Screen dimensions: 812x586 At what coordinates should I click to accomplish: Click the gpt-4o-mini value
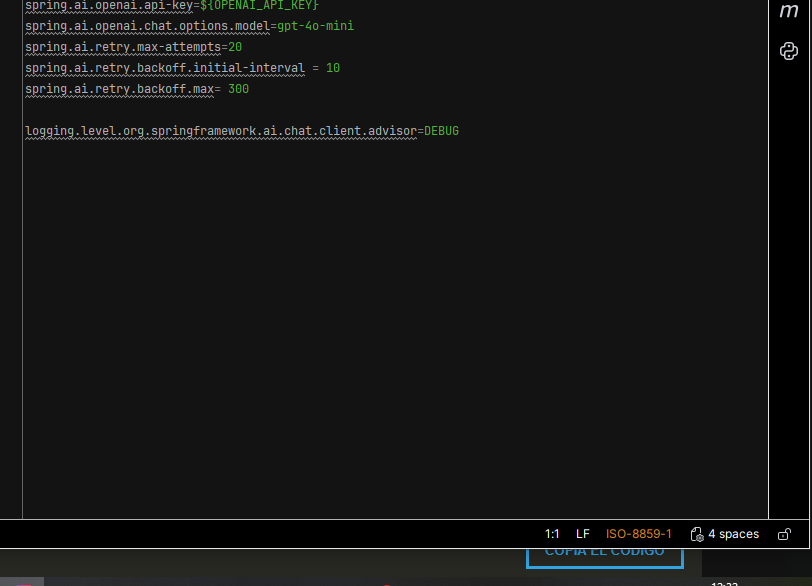point(315,26)
